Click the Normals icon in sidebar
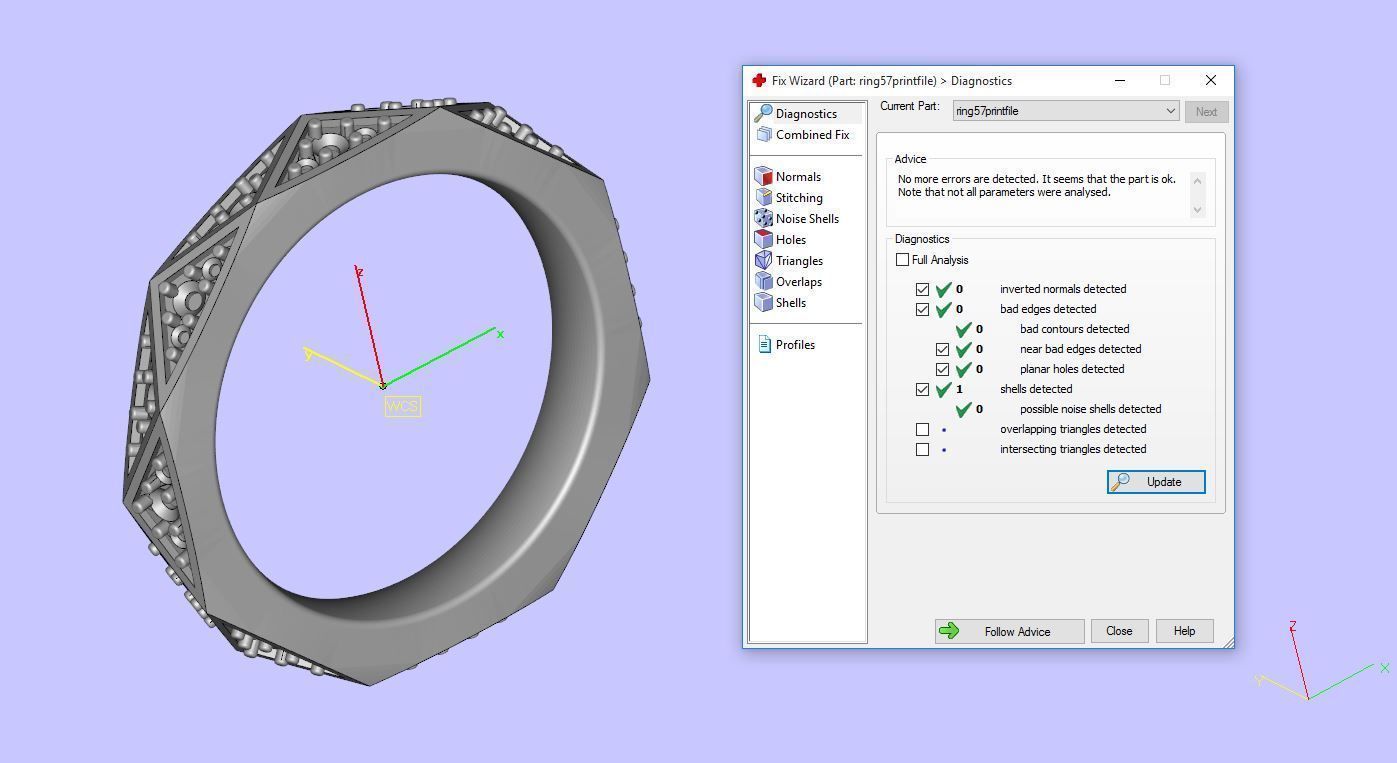Image resolution: width=1397 pixels, height=763 pixels. point(764,176)
